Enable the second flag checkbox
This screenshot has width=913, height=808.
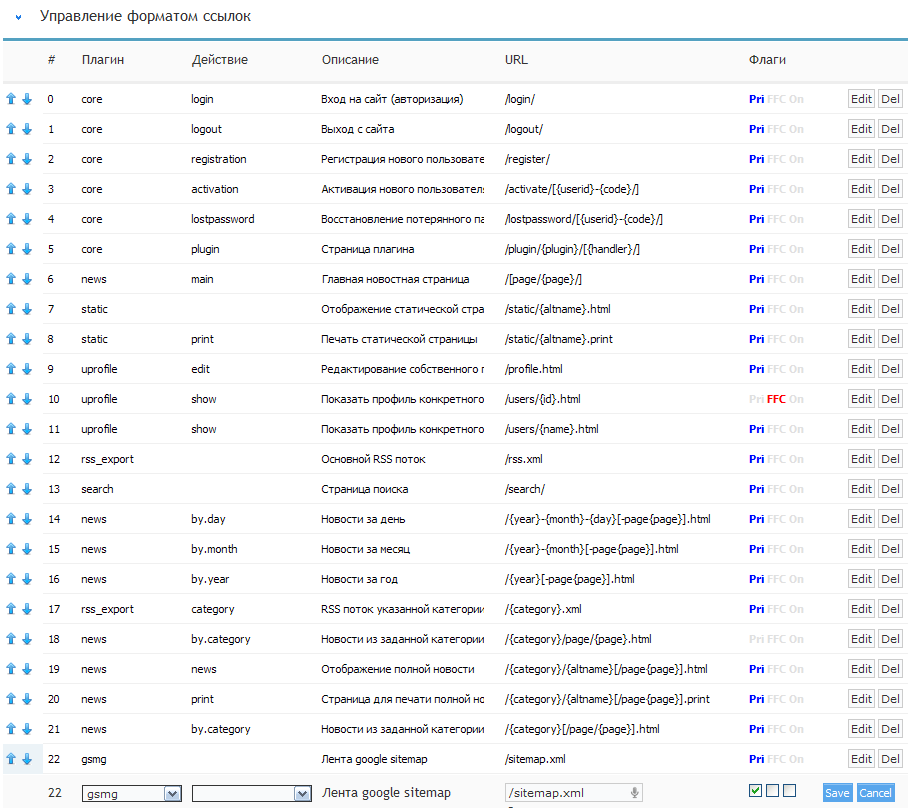(x=772, y=791)
